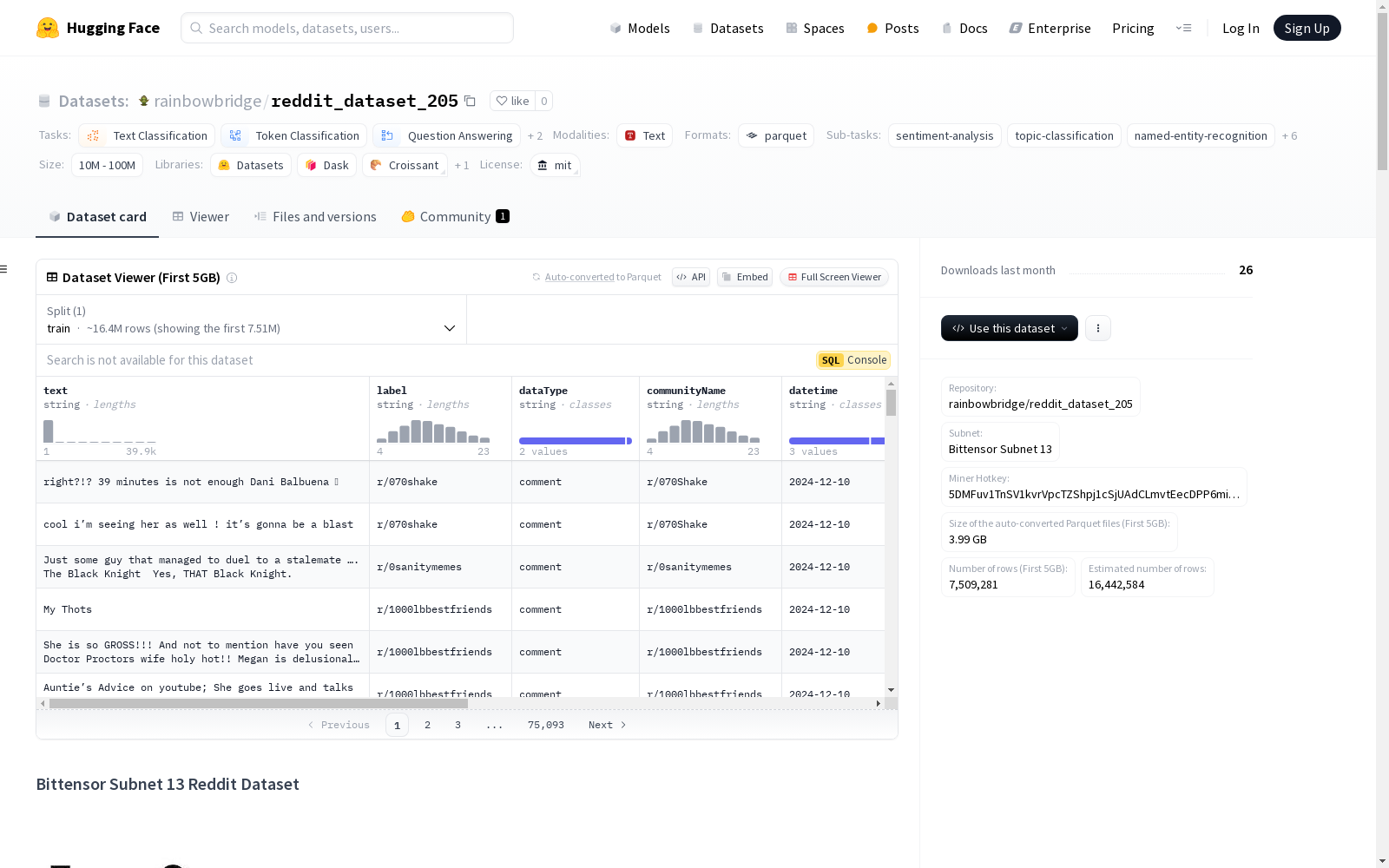Open the info icon beside Dataset Viewer title
The width and height of the screenshot is (1389, 868).
coord(232,278)
